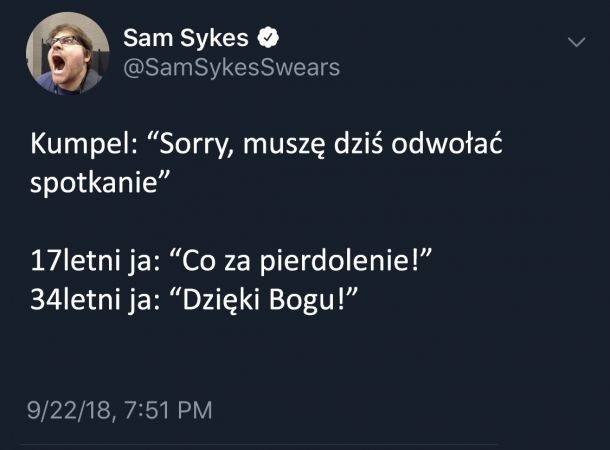610x450 pixels.
Task: Open the Sam Sykes display name link
Action: pyautogui.click(x=187, y=39)
